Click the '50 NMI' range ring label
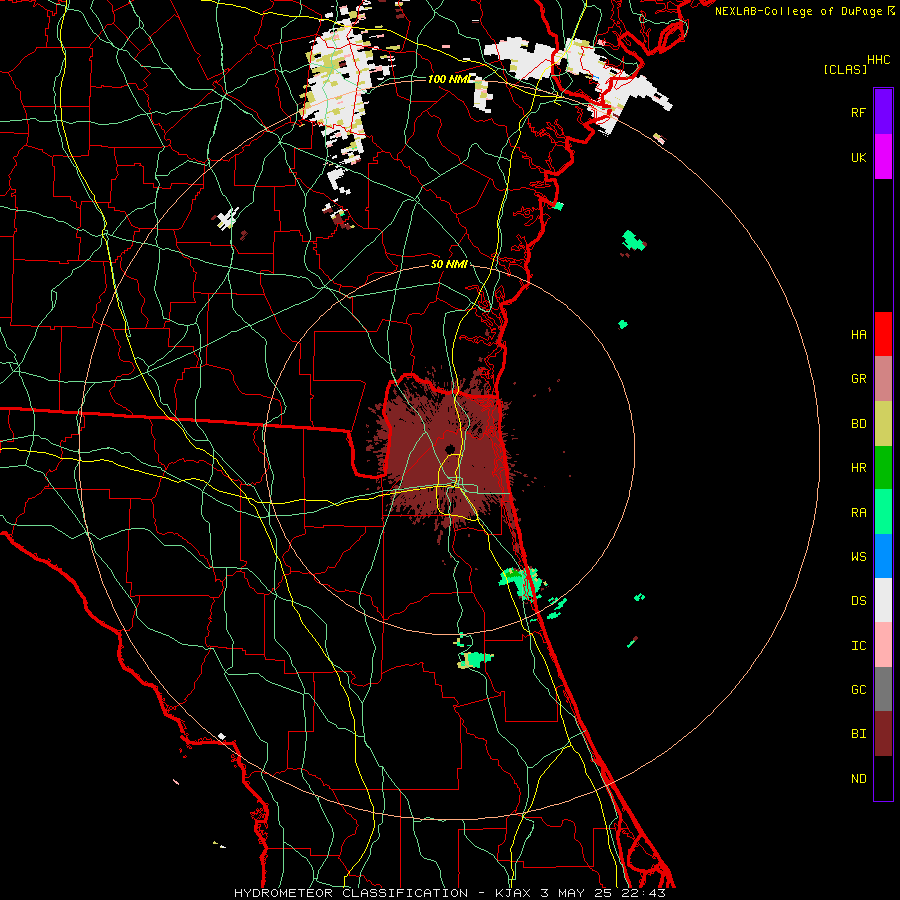Screen dimensions: 900x900 click(x=449, y=264)
